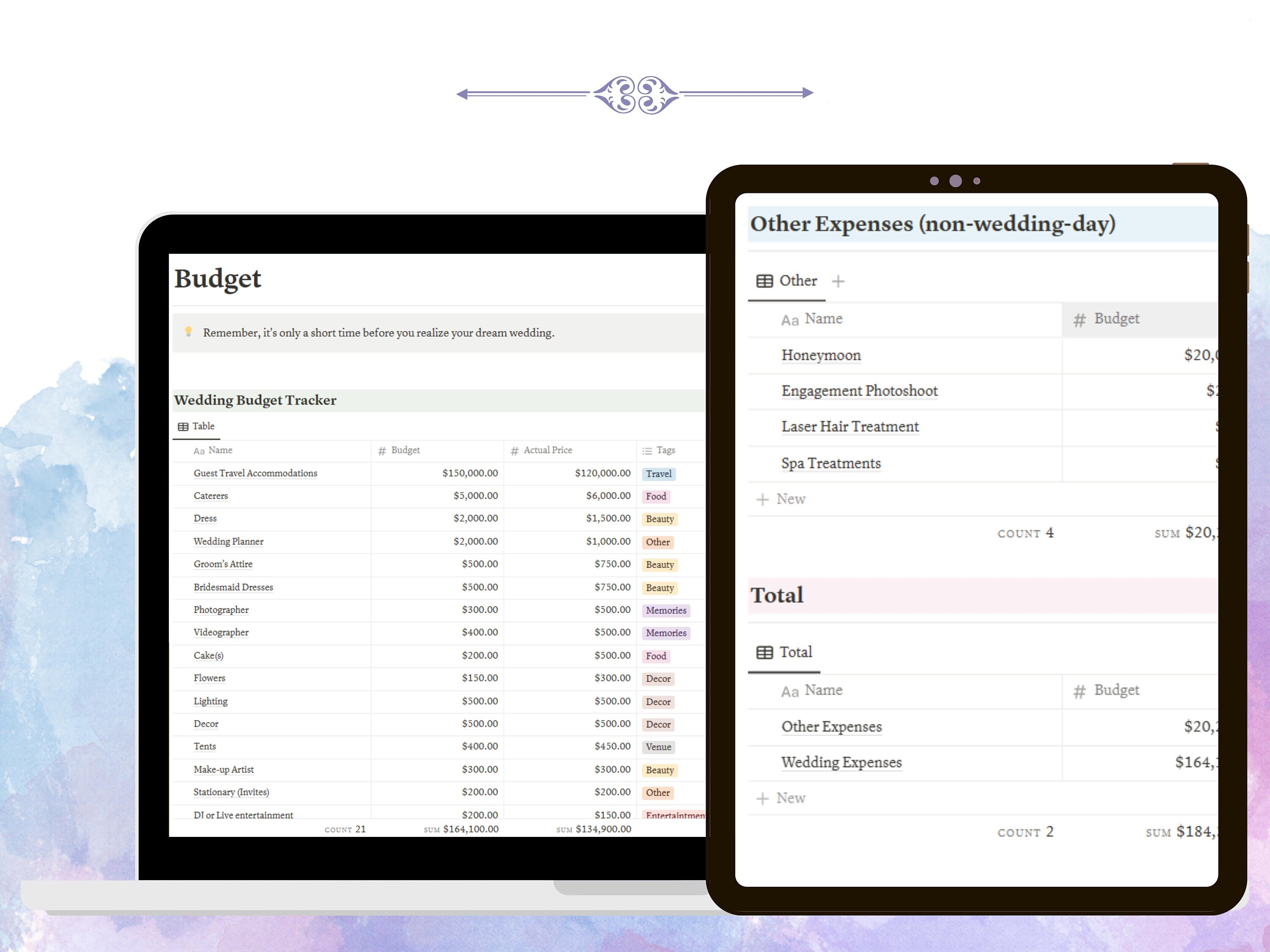The width and height of the screenshot is (1270, 952).
Task: Click the Budget page title
Action: pos(218,279)
